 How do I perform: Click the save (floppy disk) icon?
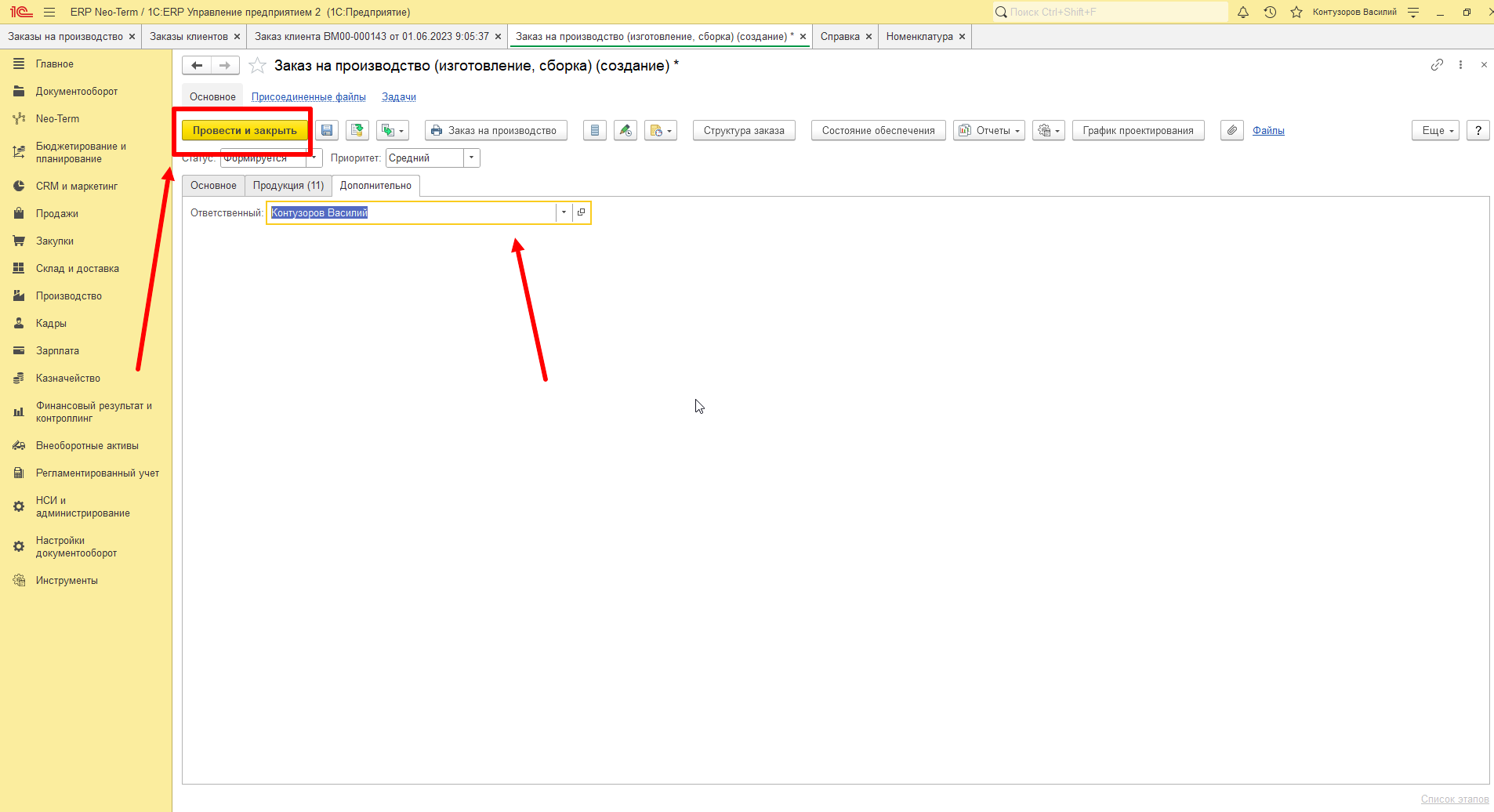327,130
